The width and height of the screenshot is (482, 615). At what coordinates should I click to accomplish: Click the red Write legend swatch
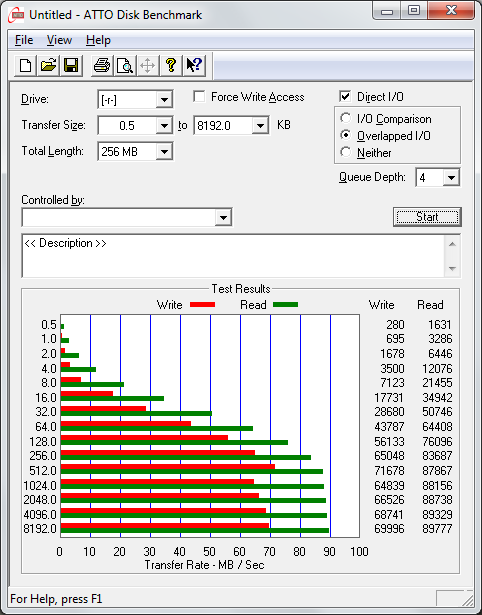coord(202,304)
